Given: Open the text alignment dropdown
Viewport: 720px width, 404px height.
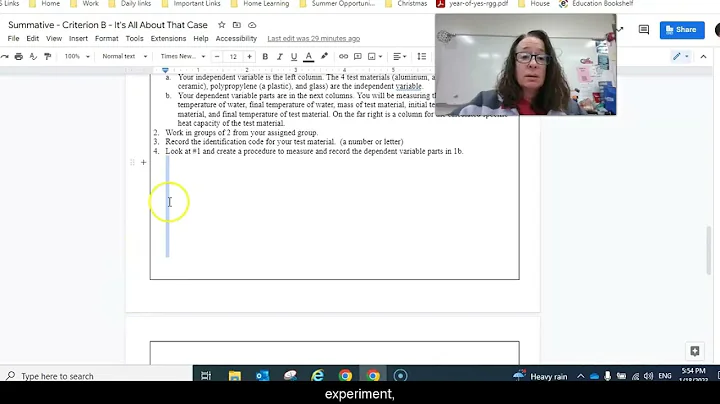Looking at the screenshot, I should 399,56.
